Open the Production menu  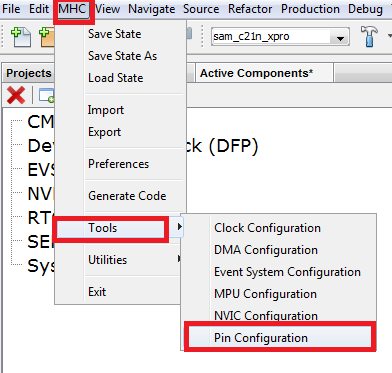(x=310, y=9)
